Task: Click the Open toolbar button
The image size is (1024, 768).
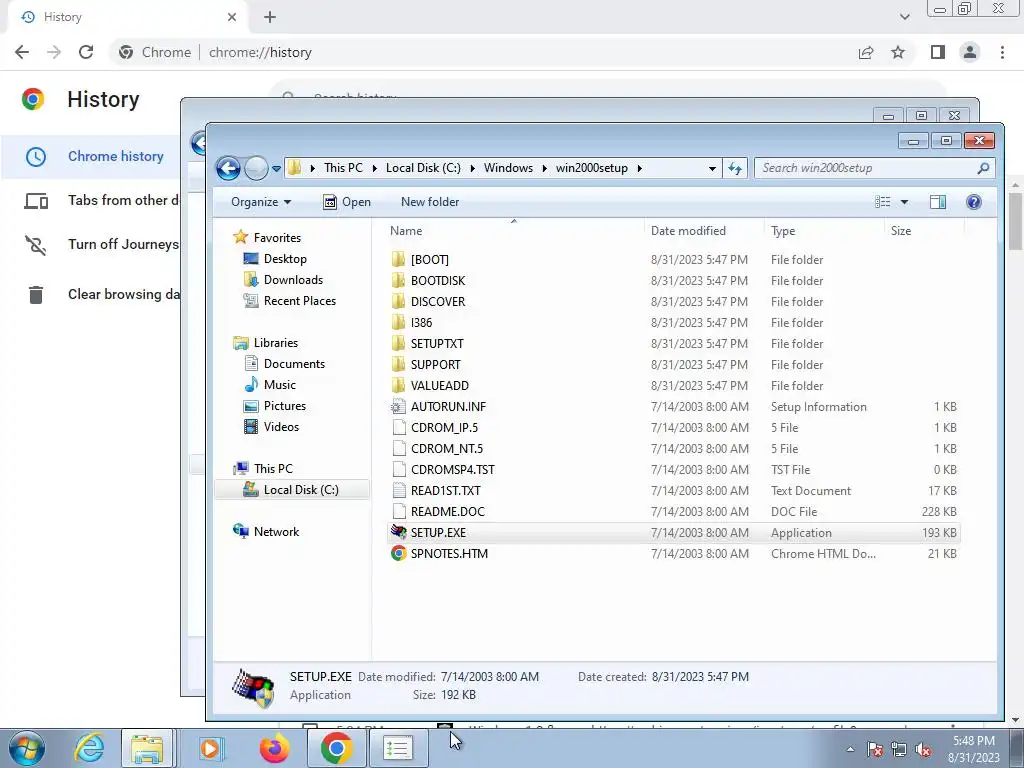Action: click(347, 202)
